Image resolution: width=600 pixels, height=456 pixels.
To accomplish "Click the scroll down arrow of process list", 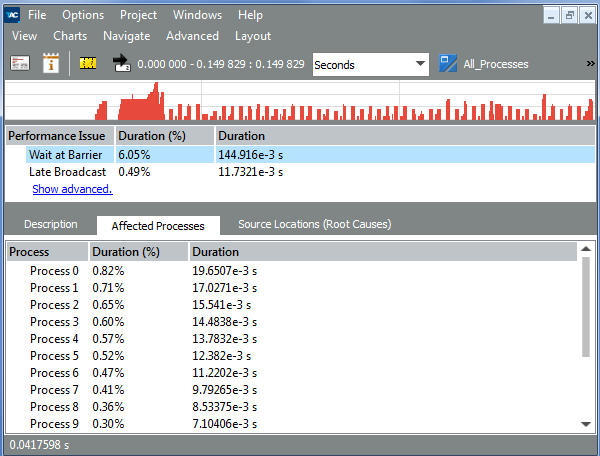I will [x=586, y=424].
